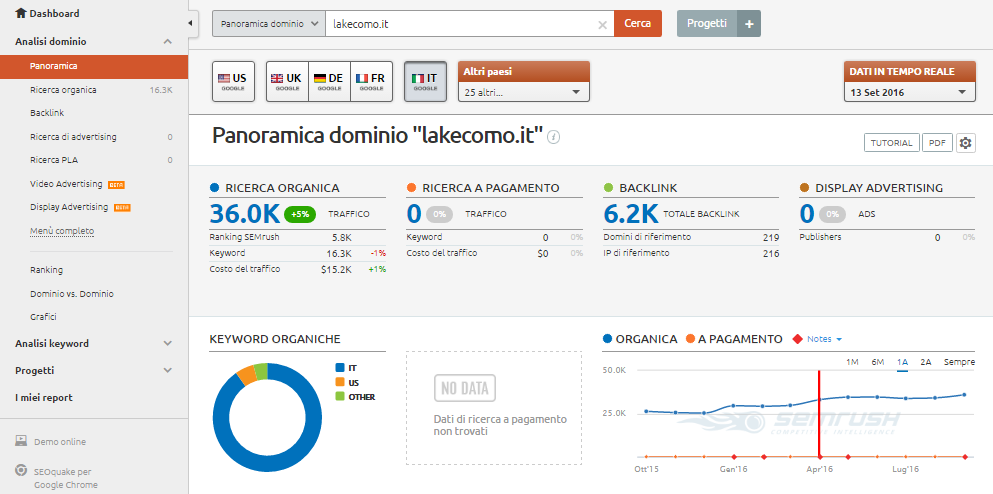Clear the domain search field X

(x=602, y=24)
